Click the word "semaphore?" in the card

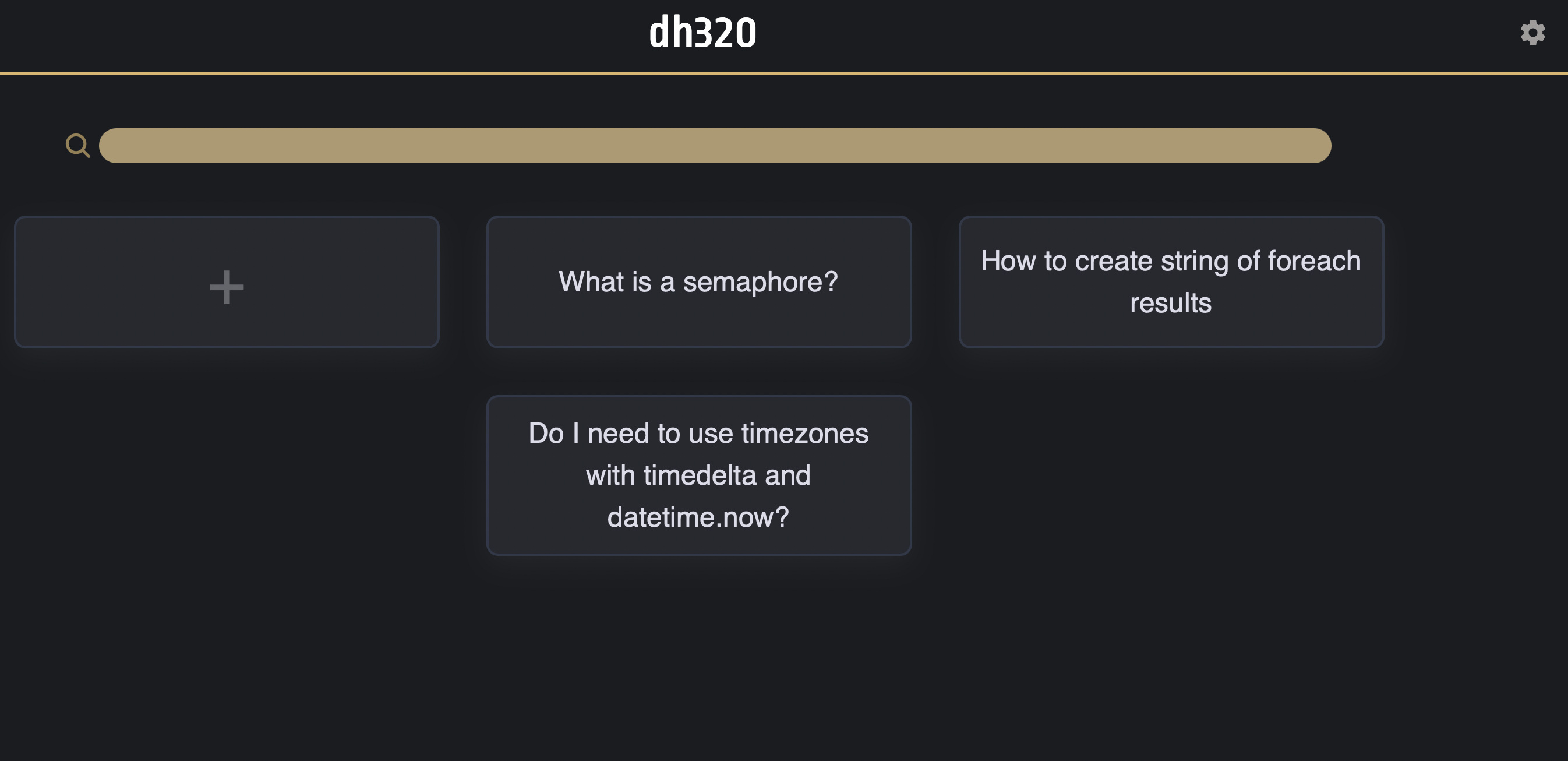760,282
